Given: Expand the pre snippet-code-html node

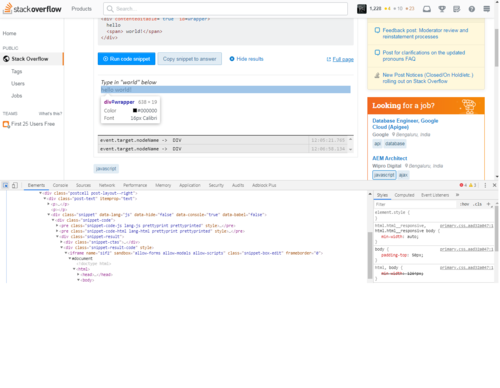Looking at the screenshot, I should (57, 231).
